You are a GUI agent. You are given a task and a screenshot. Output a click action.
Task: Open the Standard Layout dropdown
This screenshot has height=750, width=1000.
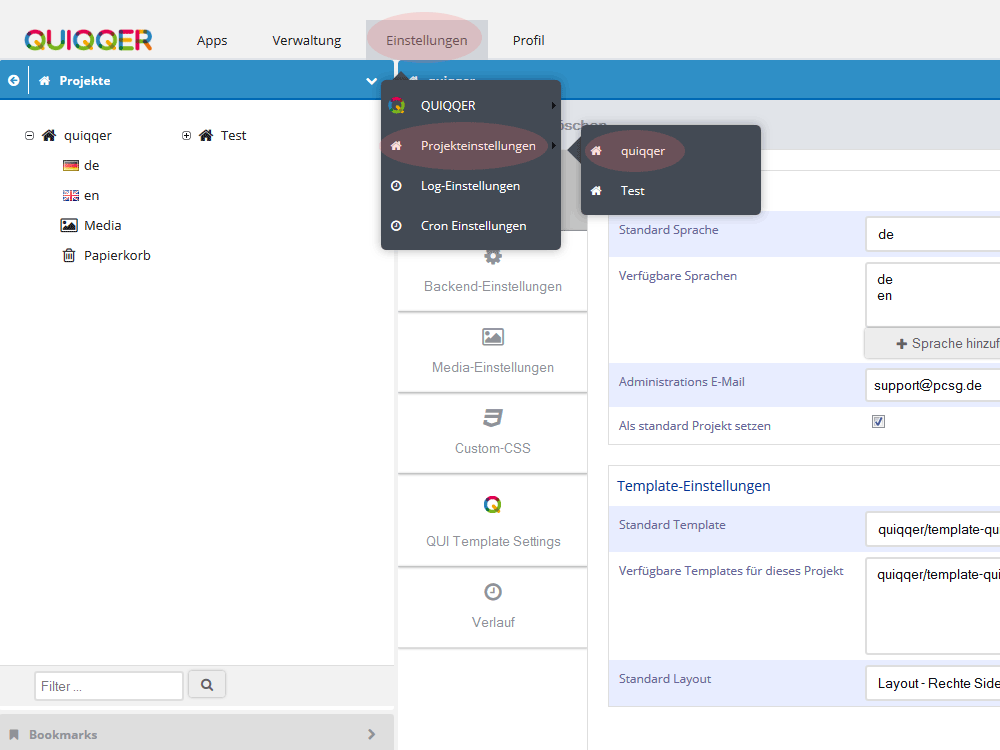(x=932, y=683)
